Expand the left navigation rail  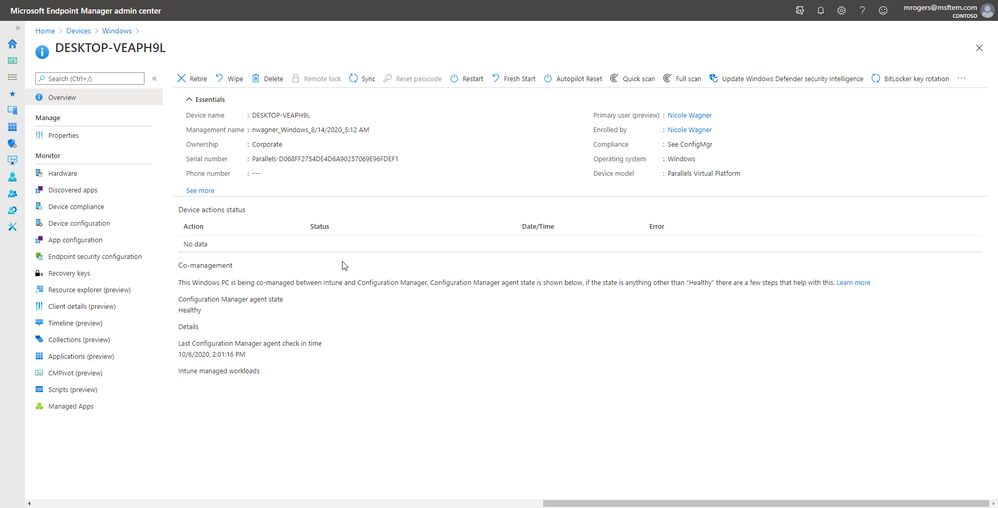17,29
